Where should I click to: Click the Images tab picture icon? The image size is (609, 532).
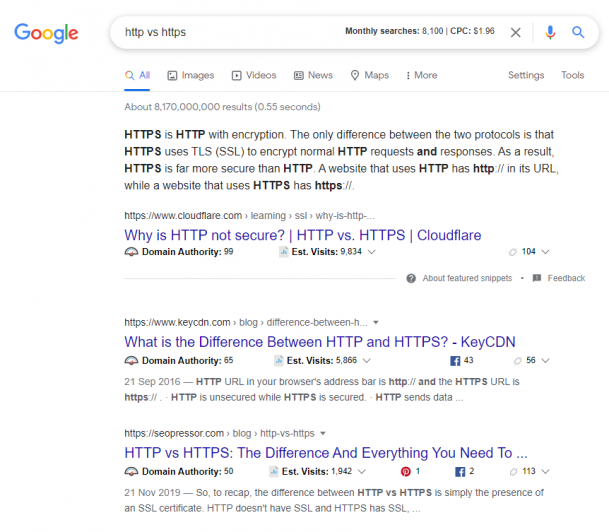tap(172, 75)
